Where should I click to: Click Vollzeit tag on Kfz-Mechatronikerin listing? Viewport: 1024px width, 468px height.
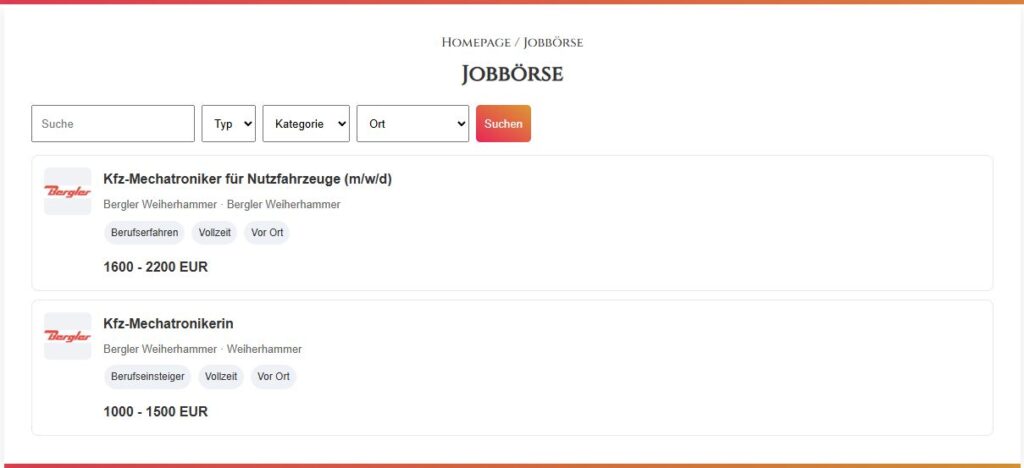coord(220,377)
